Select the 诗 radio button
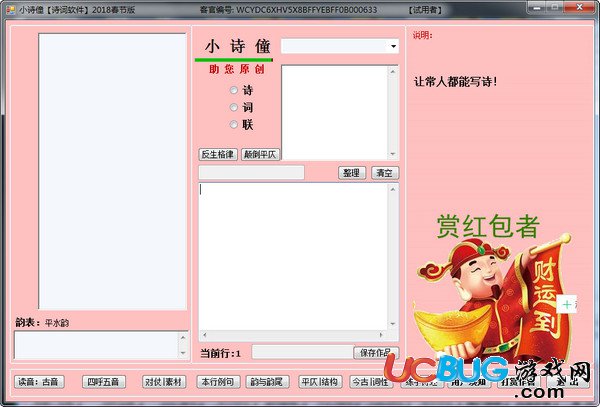Image resolution: width=600 pixels, height=407 pixels. 233,90
